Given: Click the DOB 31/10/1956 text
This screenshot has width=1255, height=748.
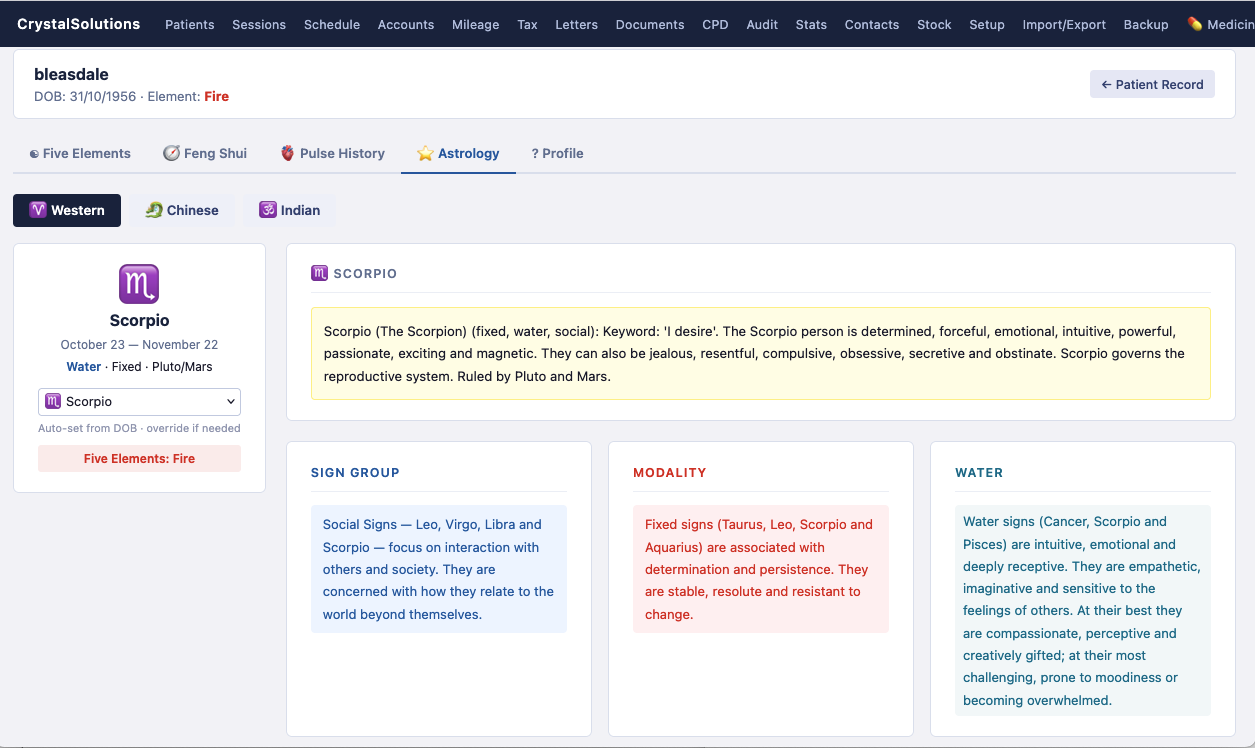Looking at the screenshot, I should 85,97.
